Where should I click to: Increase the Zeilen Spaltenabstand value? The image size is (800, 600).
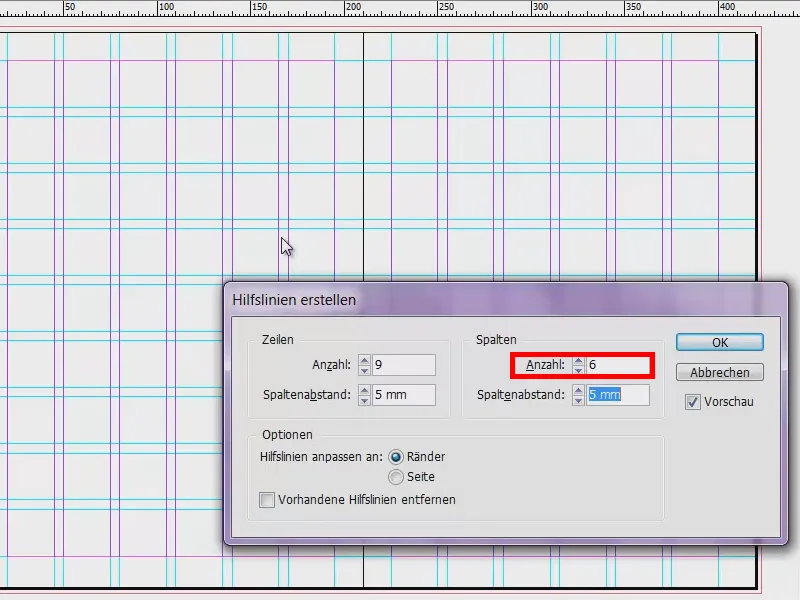[x=364, y=390]
